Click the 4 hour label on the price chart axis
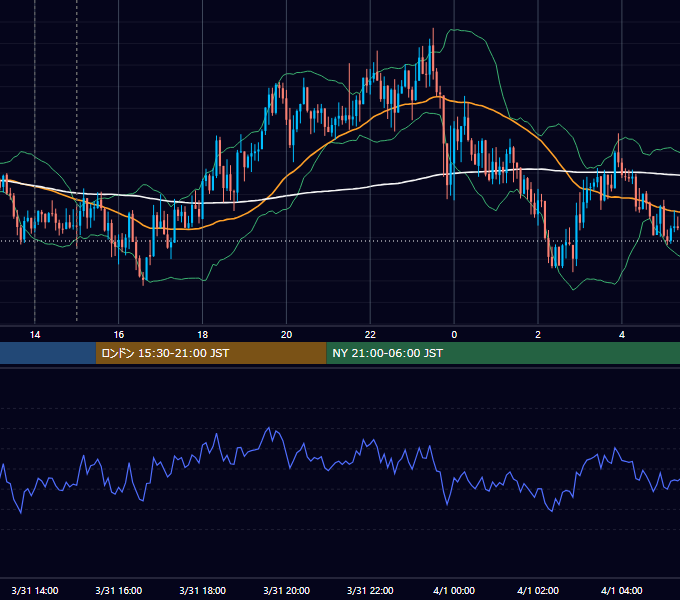 tap(622, 335)
